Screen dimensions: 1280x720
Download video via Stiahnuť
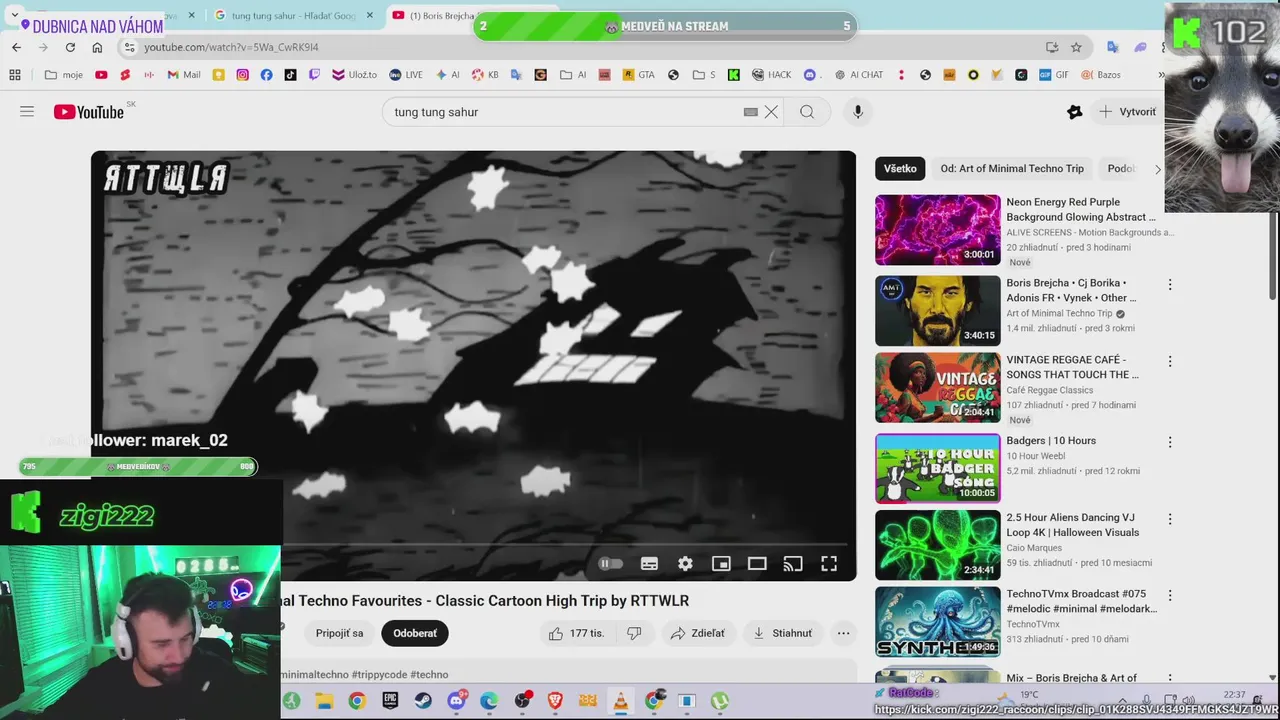783,633
